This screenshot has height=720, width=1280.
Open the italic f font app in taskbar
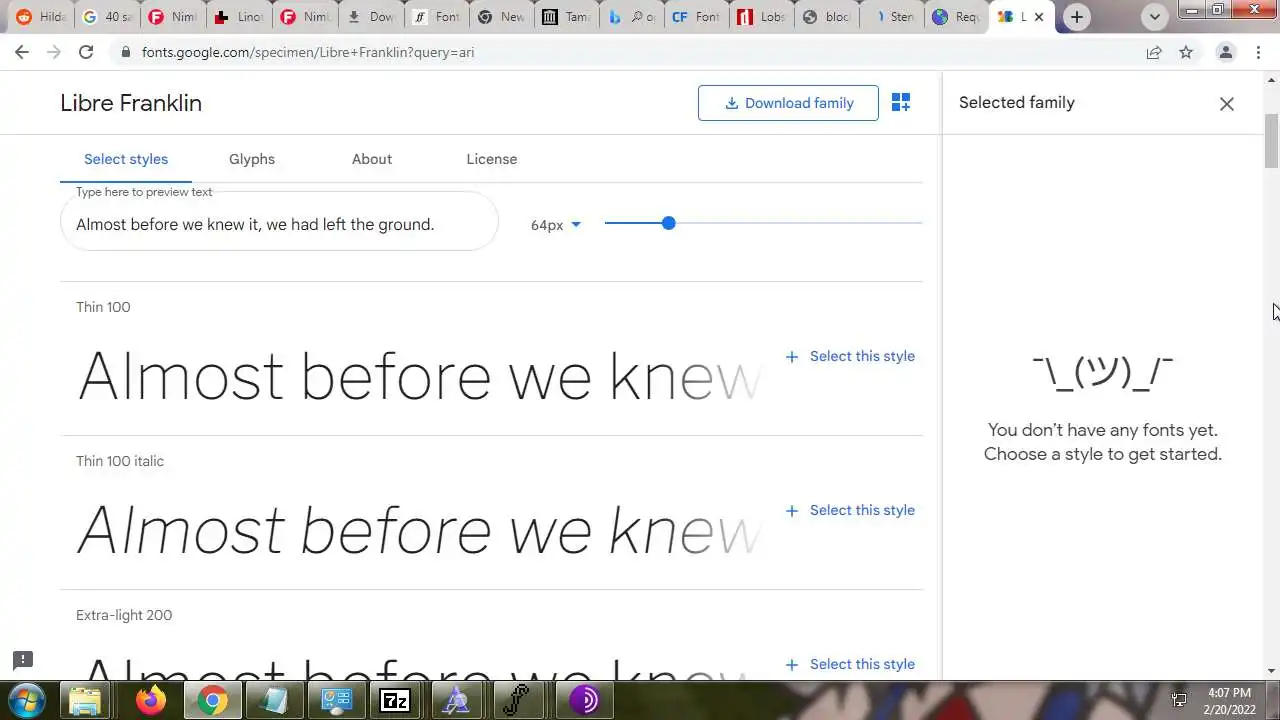(517, 700)
